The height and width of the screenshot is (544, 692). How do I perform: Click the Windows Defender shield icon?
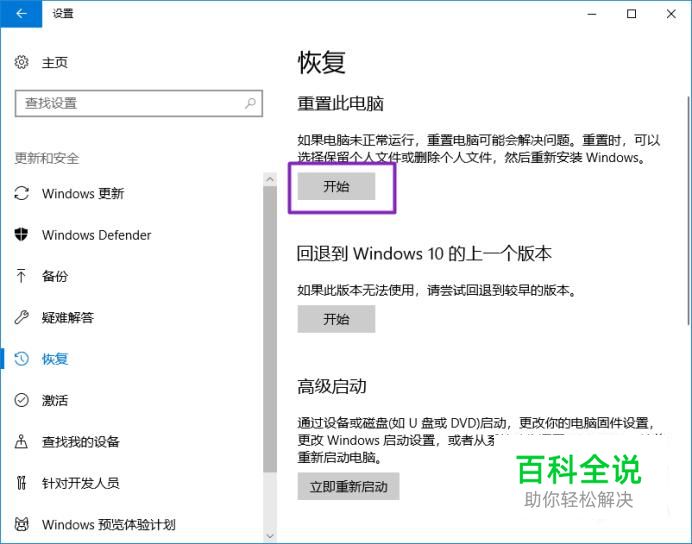pyautogui.click(x=21, y=235)
